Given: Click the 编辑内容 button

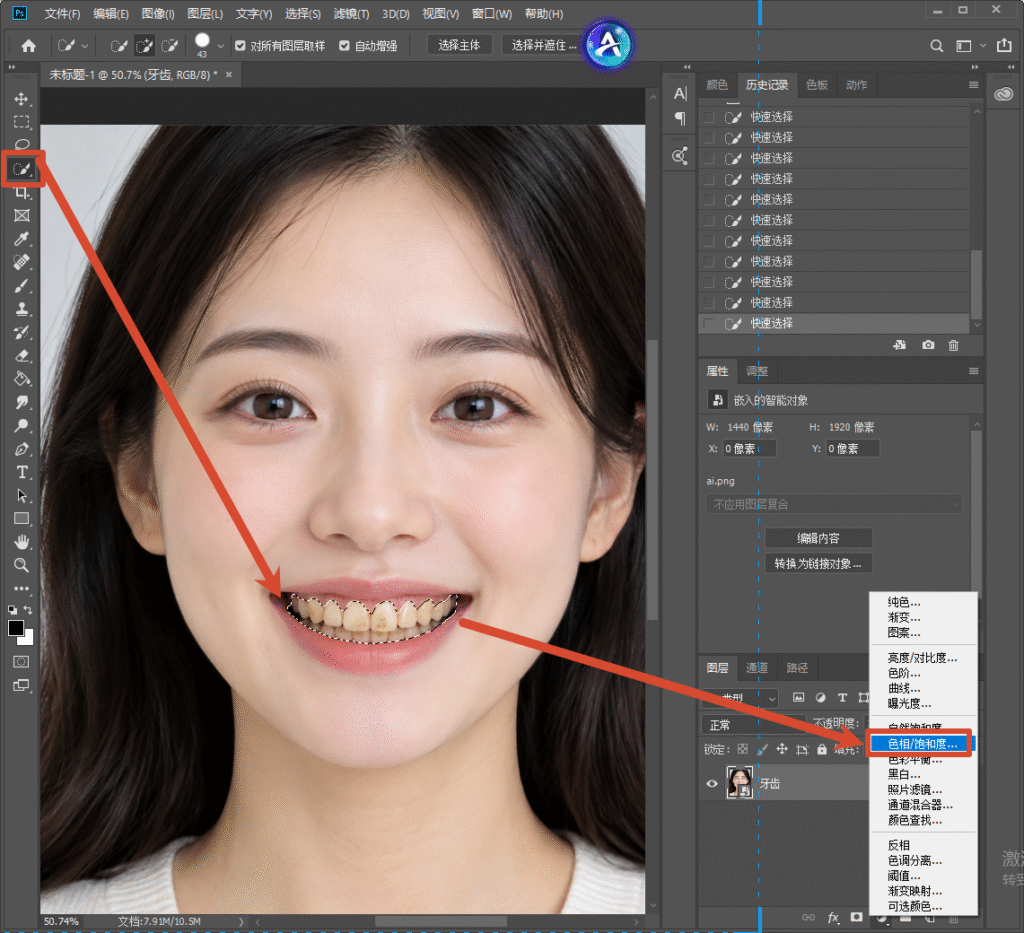Looking at the screenshot, I should point(818,539).
